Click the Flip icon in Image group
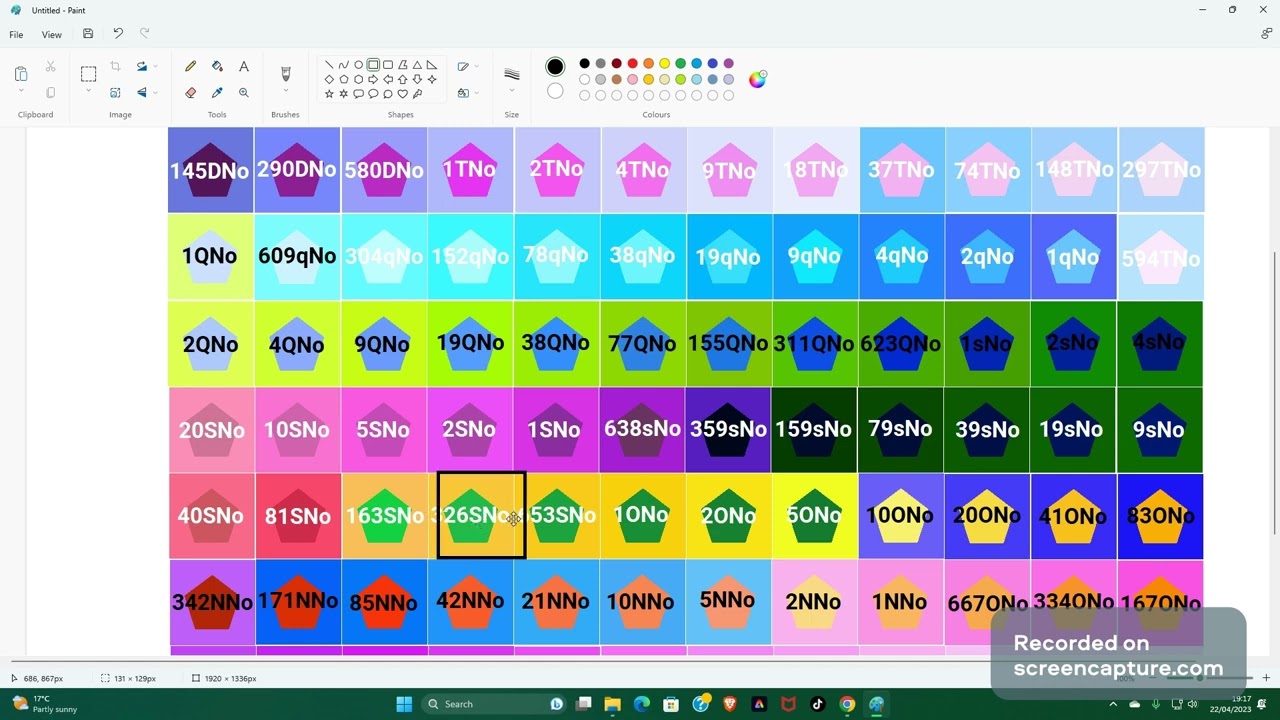Image resolution: width=1280 pixels, height=720 pixels. coord(141,93)
